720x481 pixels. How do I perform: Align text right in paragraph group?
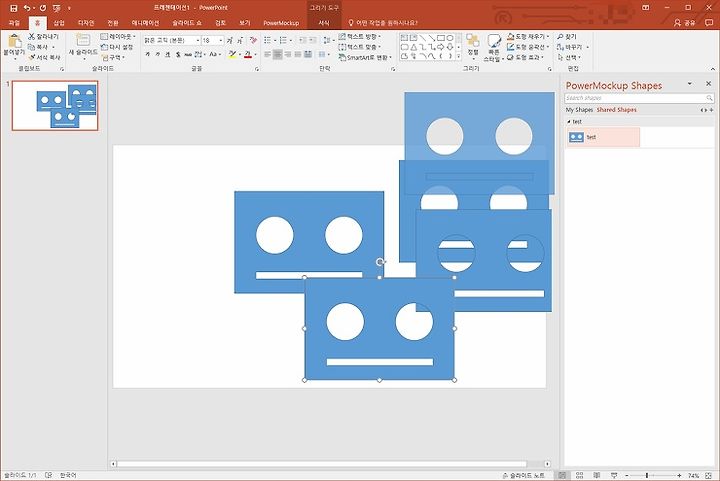pyautogui.click(x=288, y=54)
